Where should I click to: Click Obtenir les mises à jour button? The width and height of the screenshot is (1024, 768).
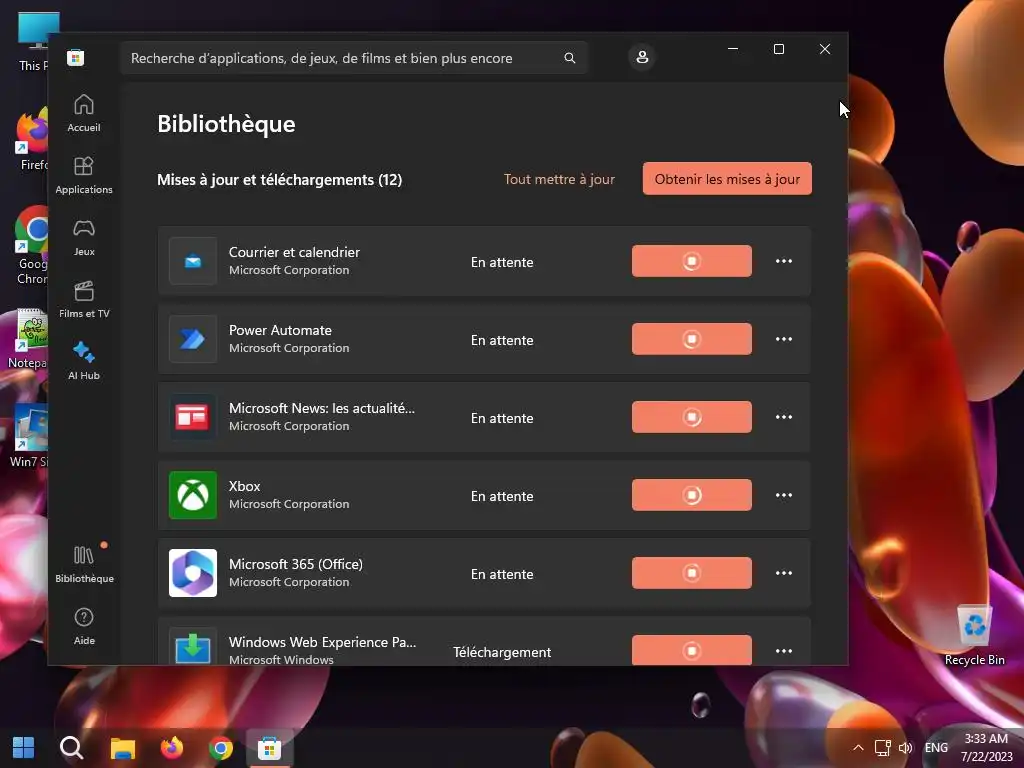(727, 179)
